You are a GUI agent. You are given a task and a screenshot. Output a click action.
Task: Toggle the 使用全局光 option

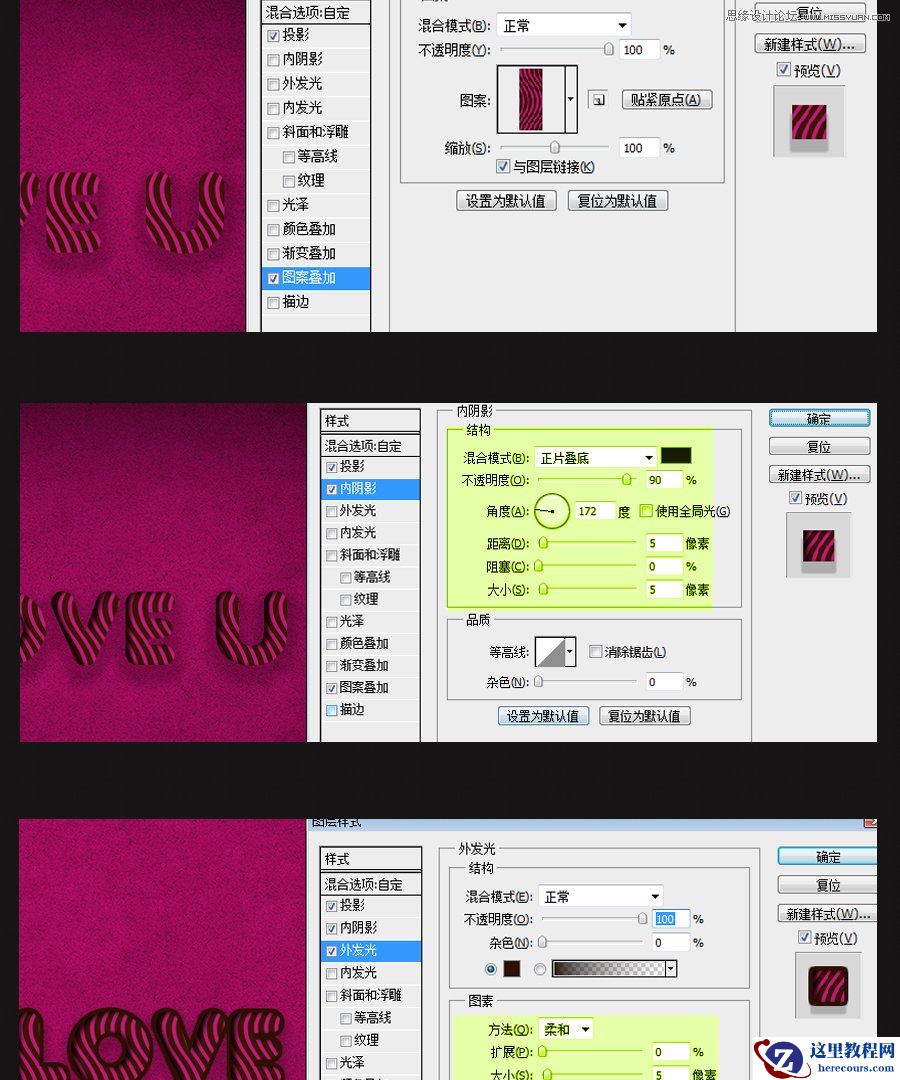click(646, 511)
